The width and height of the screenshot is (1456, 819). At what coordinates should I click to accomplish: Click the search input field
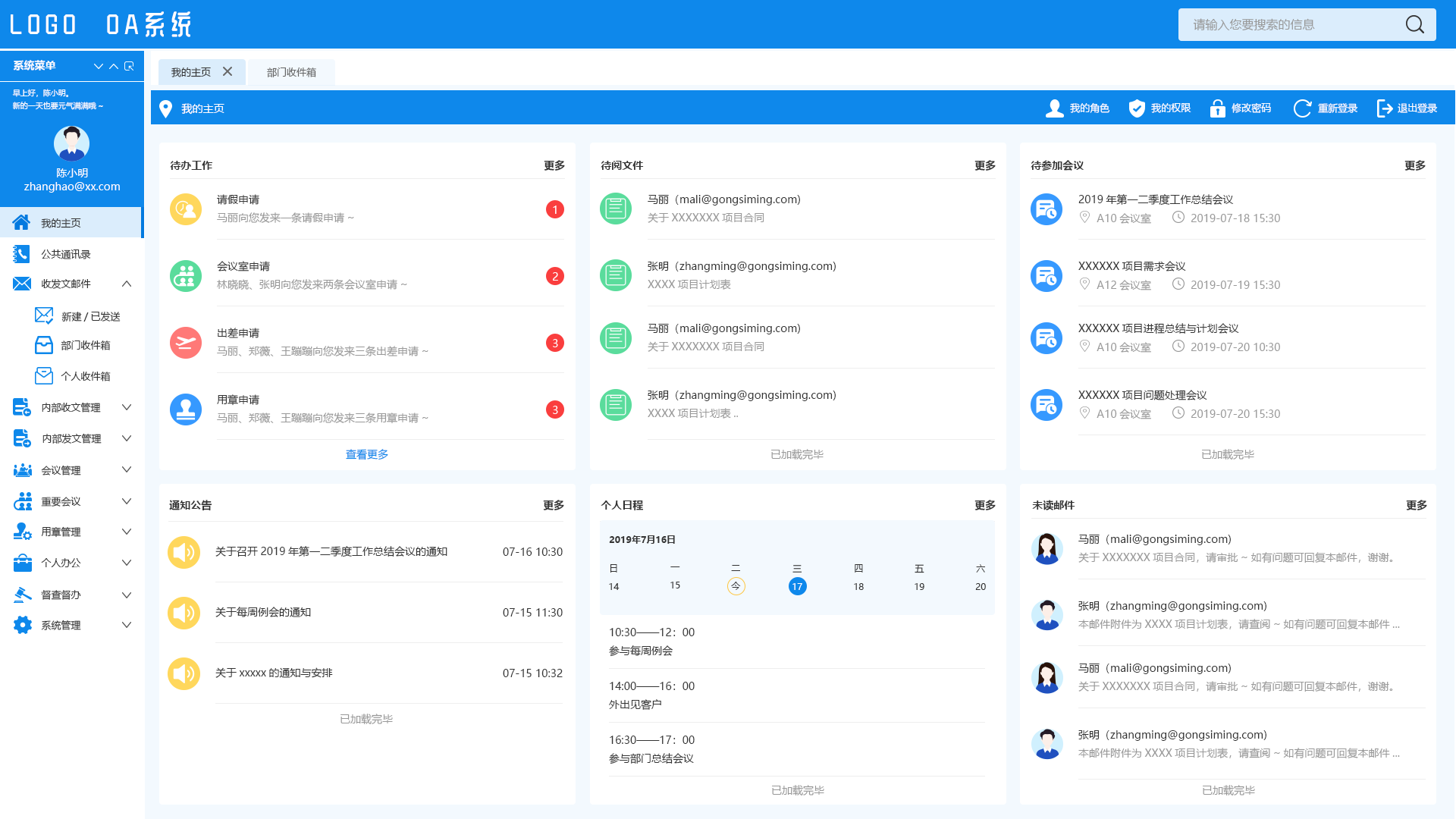[x=1289, y=24]
